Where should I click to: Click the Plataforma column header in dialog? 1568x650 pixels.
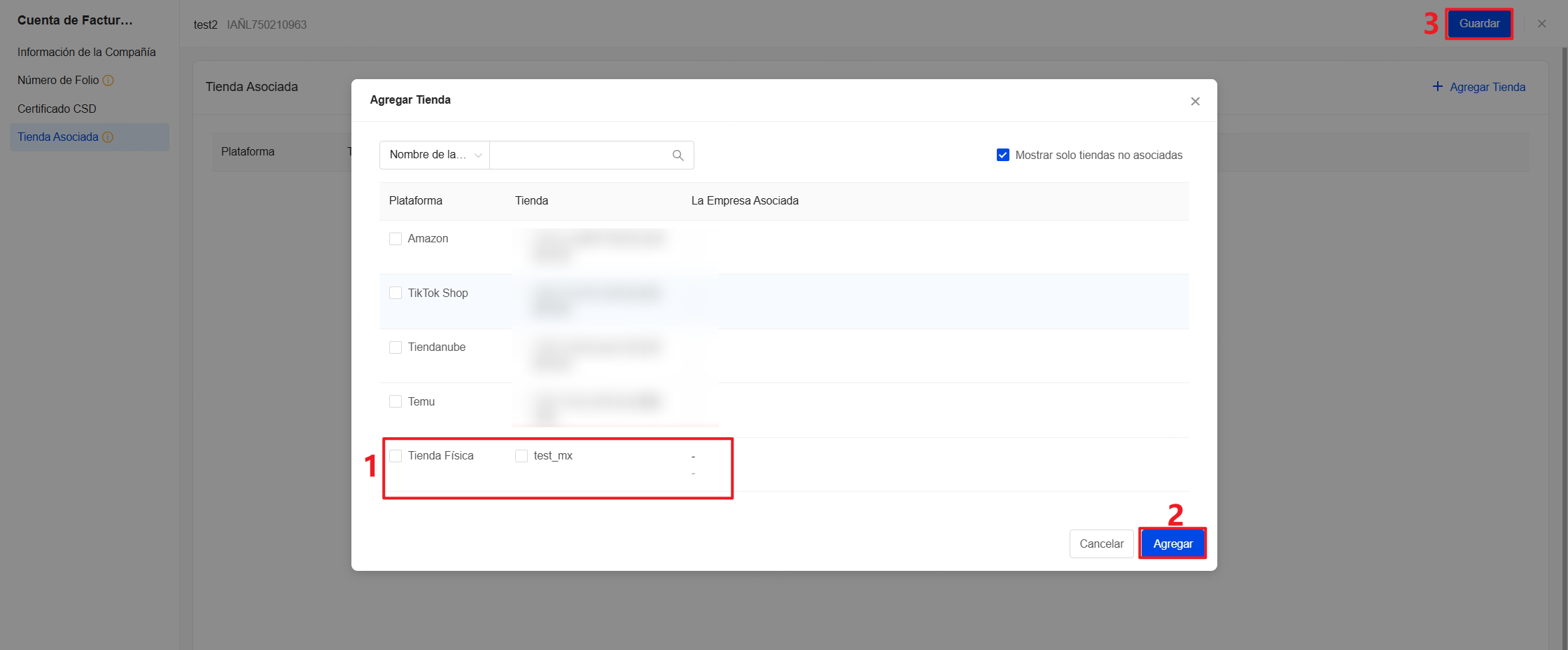click(x=416, y=201)
